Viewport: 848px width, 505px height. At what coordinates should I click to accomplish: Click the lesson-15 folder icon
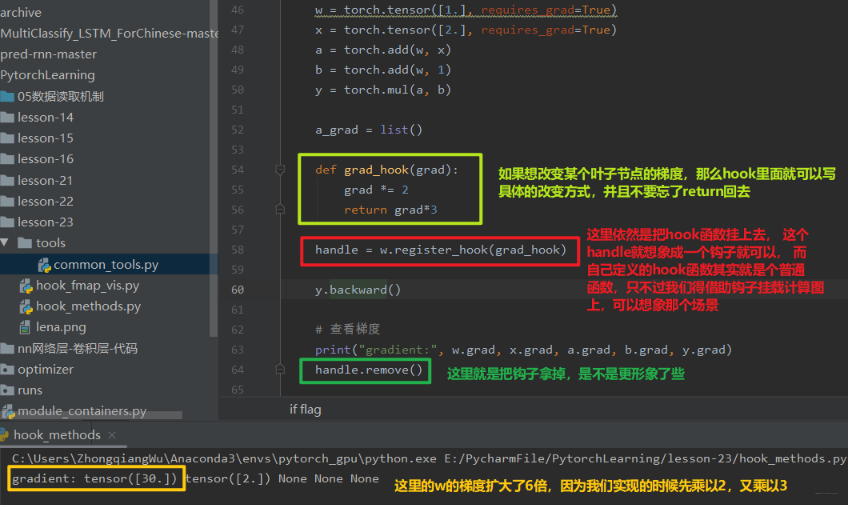tap(7, 138)
